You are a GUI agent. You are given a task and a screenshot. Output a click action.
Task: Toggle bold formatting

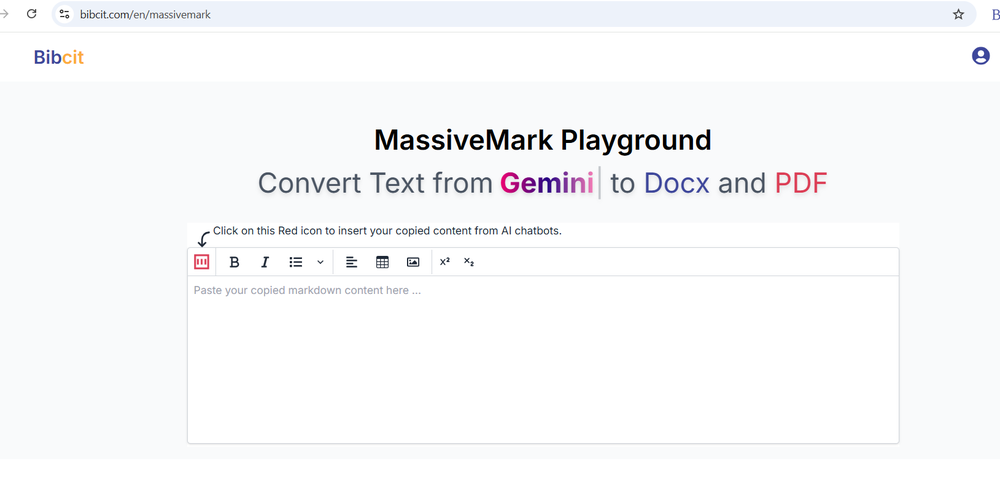tap(234, 262)
